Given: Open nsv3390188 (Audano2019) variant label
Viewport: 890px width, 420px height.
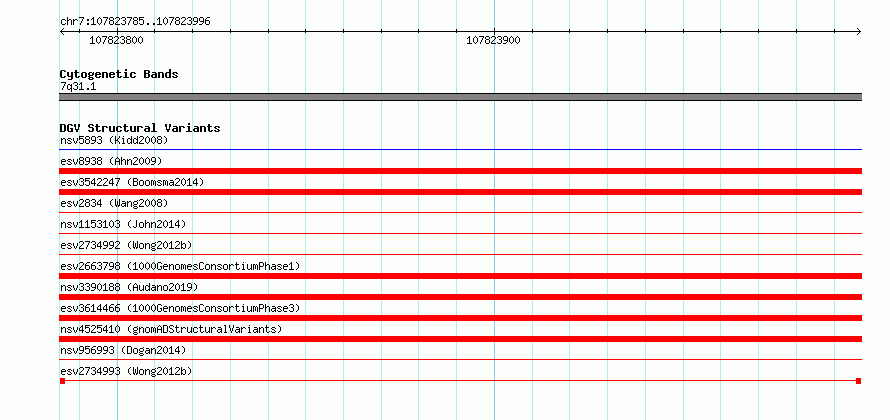Looking at the screenshot, I should (129, 287).
